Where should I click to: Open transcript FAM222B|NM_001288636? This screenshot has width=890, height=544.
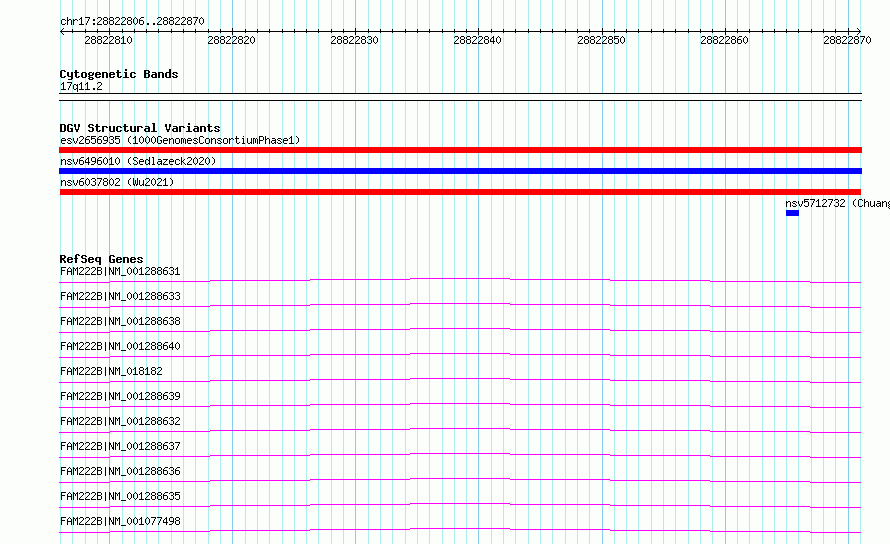tap(120, 471)
